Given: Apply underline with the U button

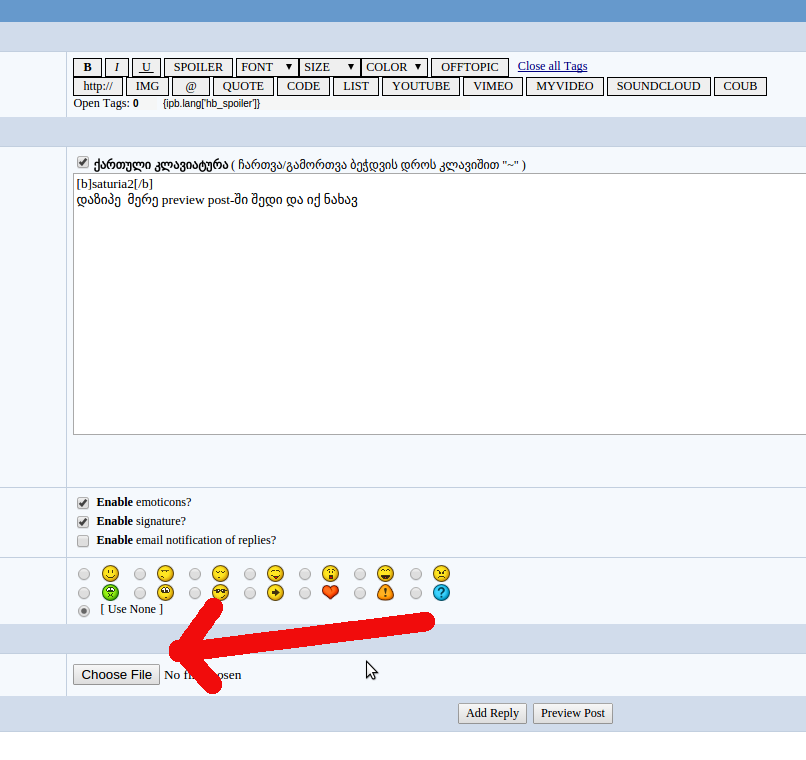Looking at the screenshot, I should click(x=146, y=67).
